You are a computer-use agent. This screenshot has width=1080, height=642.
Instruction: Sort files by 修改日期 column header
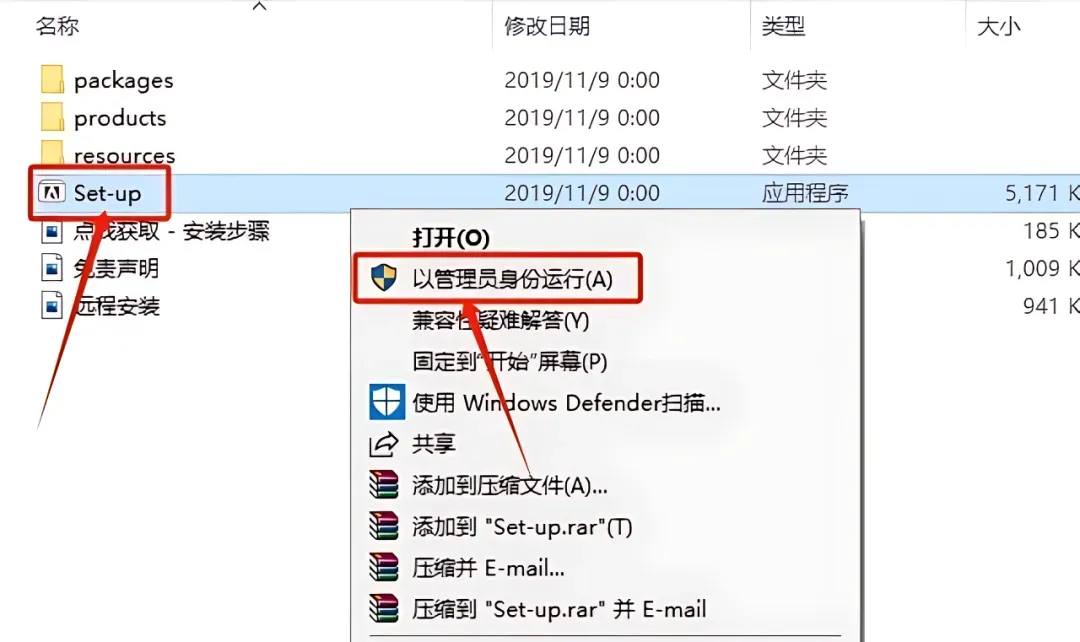(x=547, y=26)
